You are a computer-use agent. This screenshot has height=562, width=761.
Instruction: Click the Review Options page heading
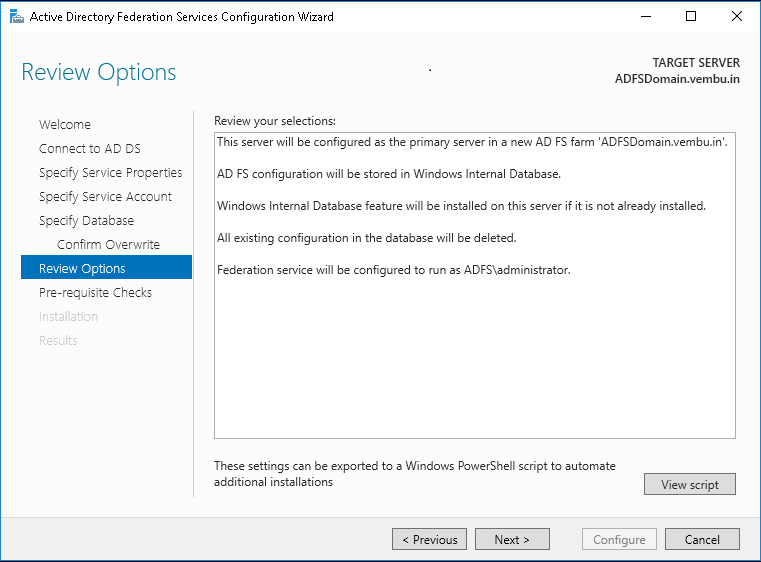click(x=99, y=72)
